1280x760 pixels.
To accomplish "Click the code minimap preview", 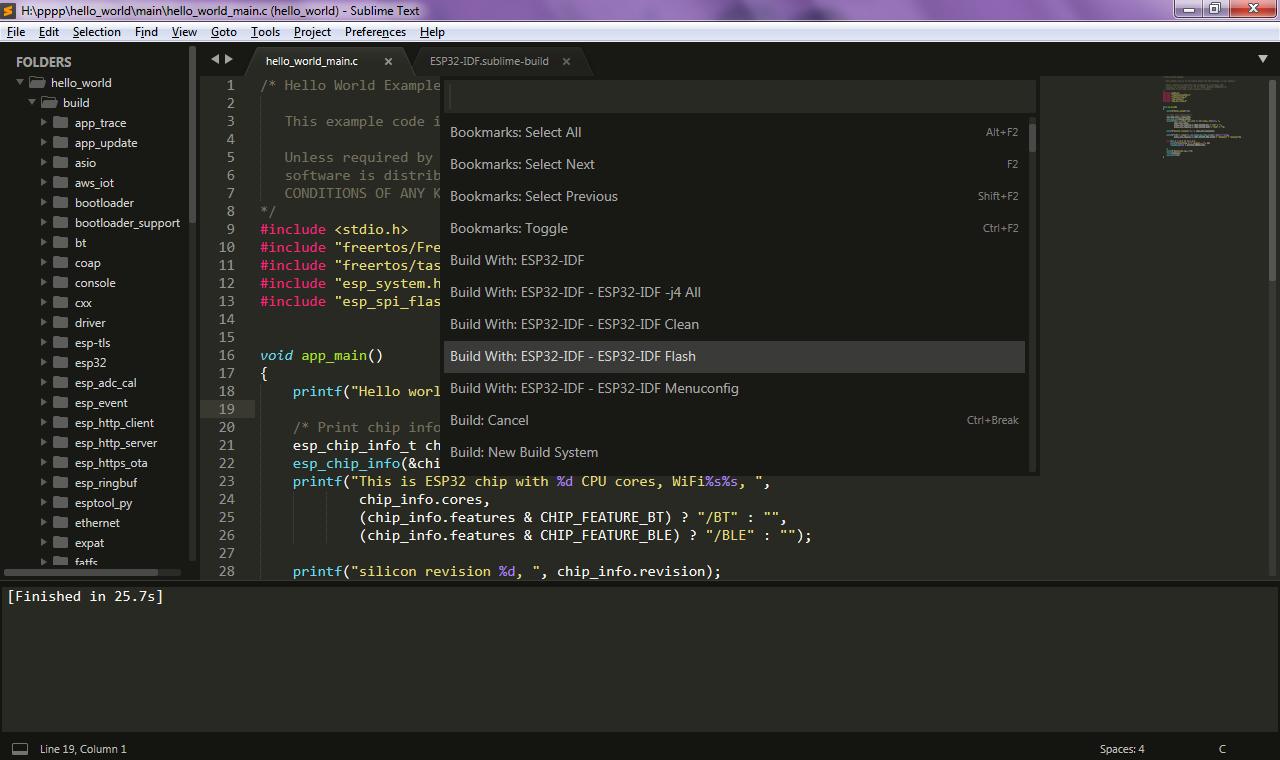I will [1203, 118].
